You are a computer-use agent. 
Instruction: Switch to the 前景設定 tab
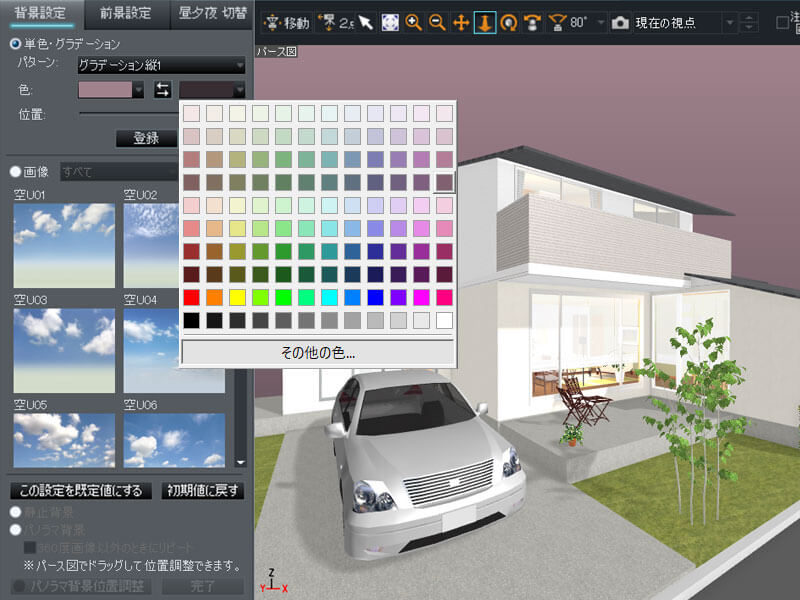[123, 13]
